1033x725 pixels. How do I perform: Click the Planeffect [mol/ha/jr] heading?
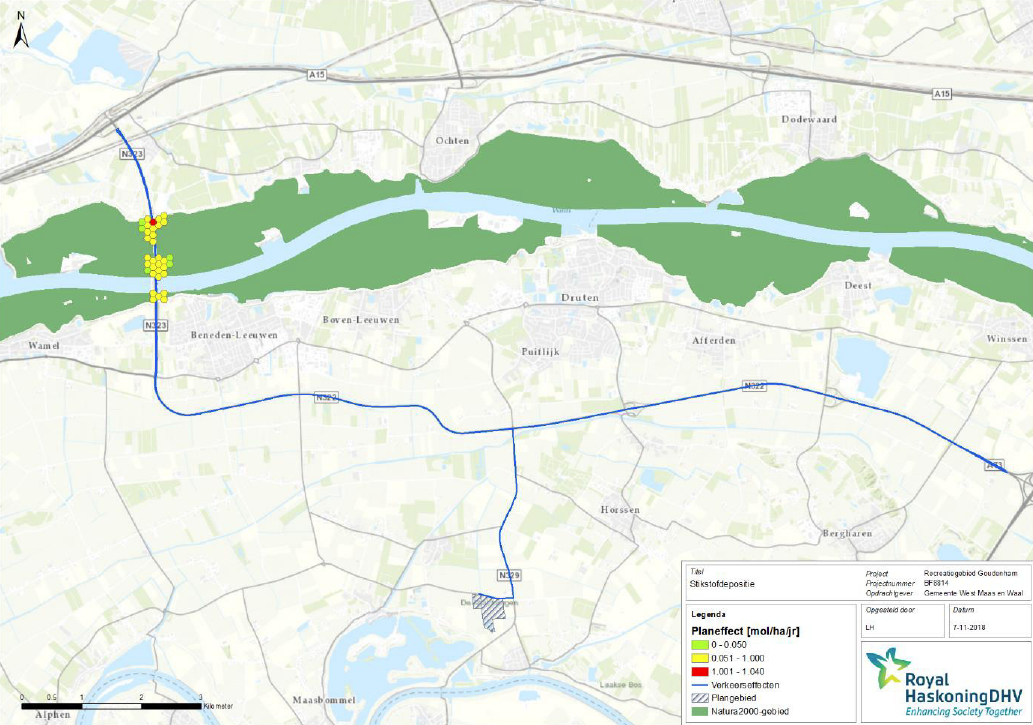(x=746, y=631)
